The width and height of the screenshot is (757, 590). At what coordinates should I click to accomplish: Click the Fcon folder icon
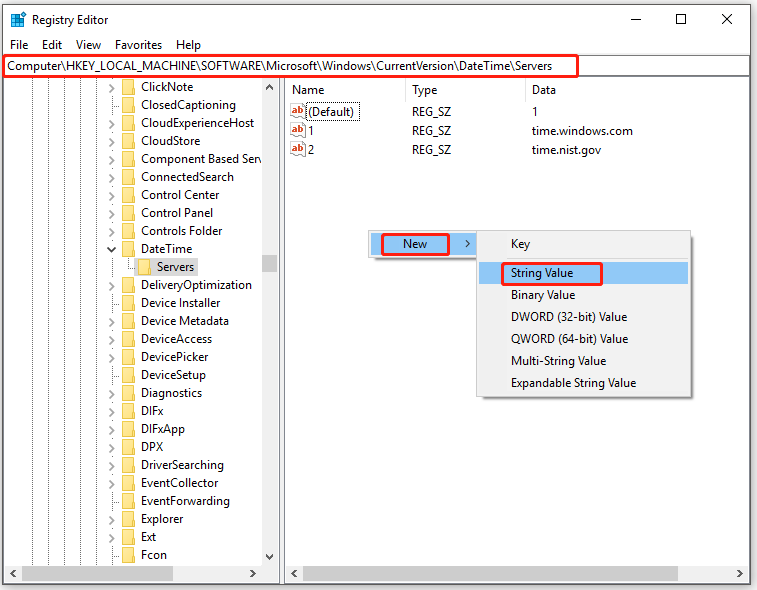pyautogui.click(x=128, y=555)
